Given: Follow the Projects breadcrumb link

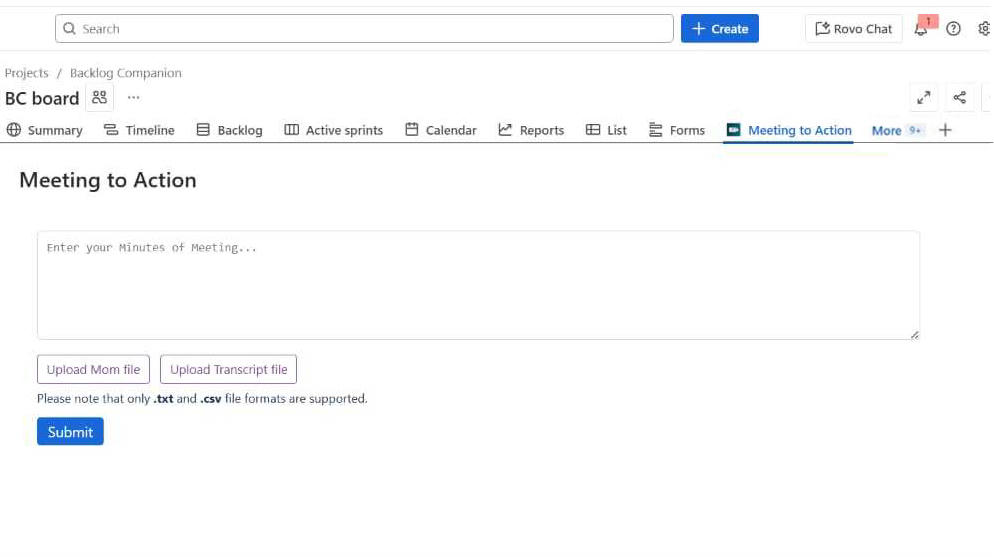Looking at the screenshot, I should pos(27,73).
